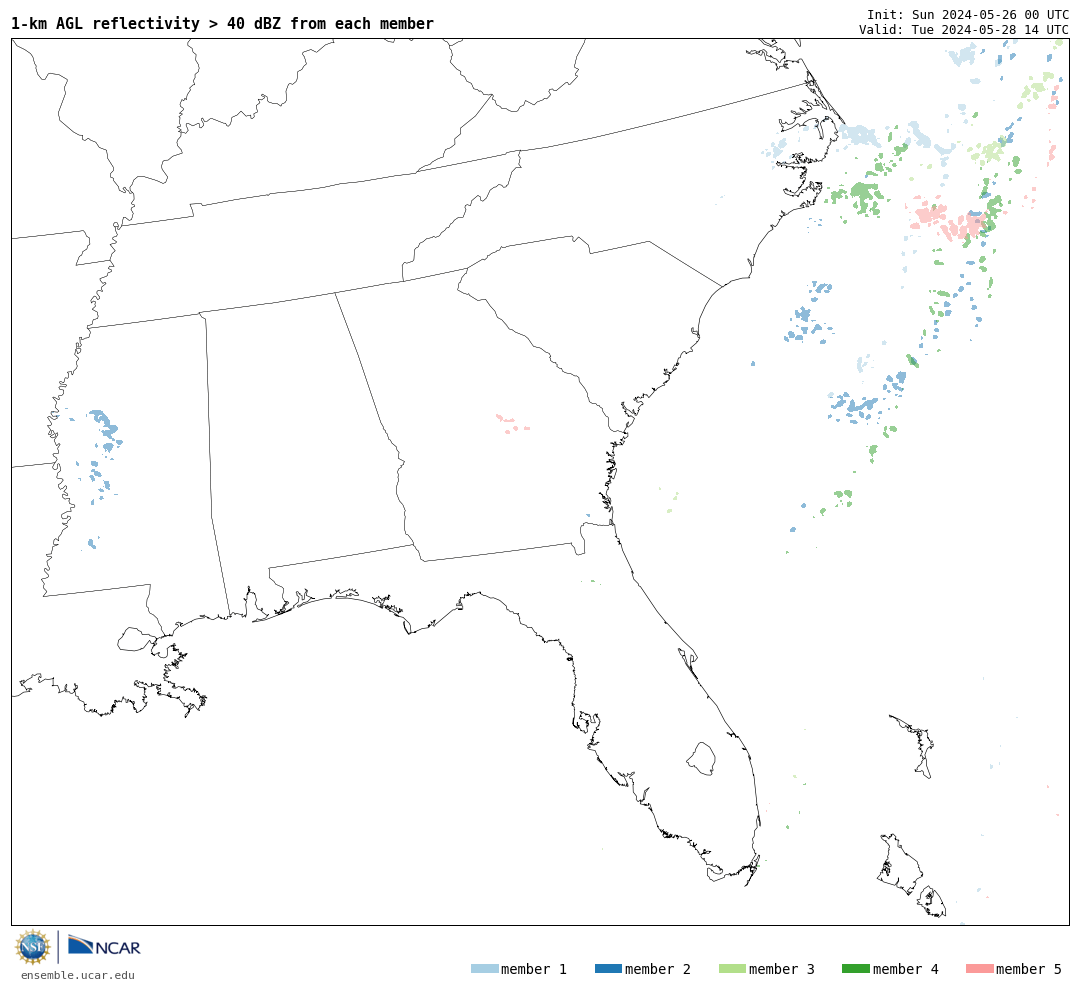Click the 1-km AGL reflectivity title text
The image size is (1080, 988).
(x=222, y=23)
